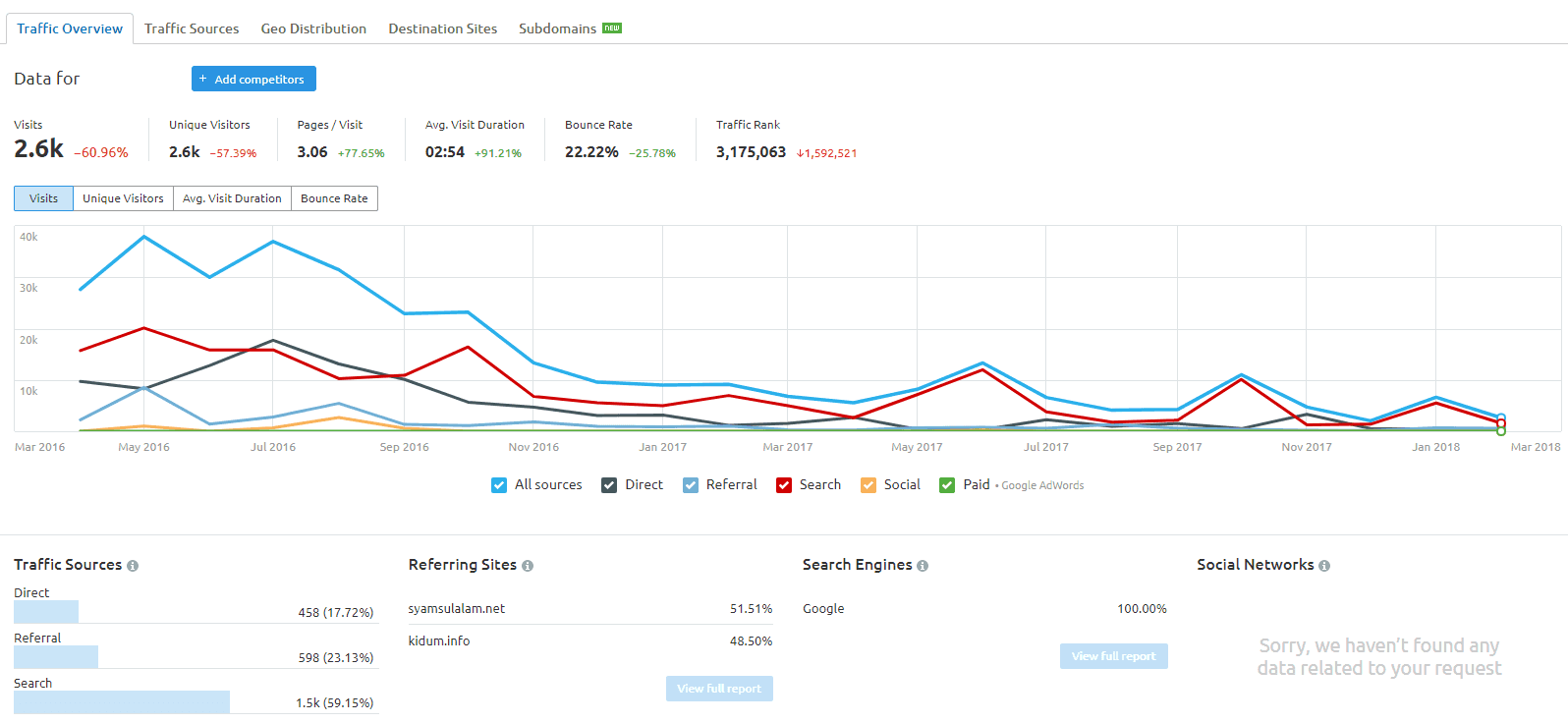Toggle the Referral series checkbox

coord(691,485)
